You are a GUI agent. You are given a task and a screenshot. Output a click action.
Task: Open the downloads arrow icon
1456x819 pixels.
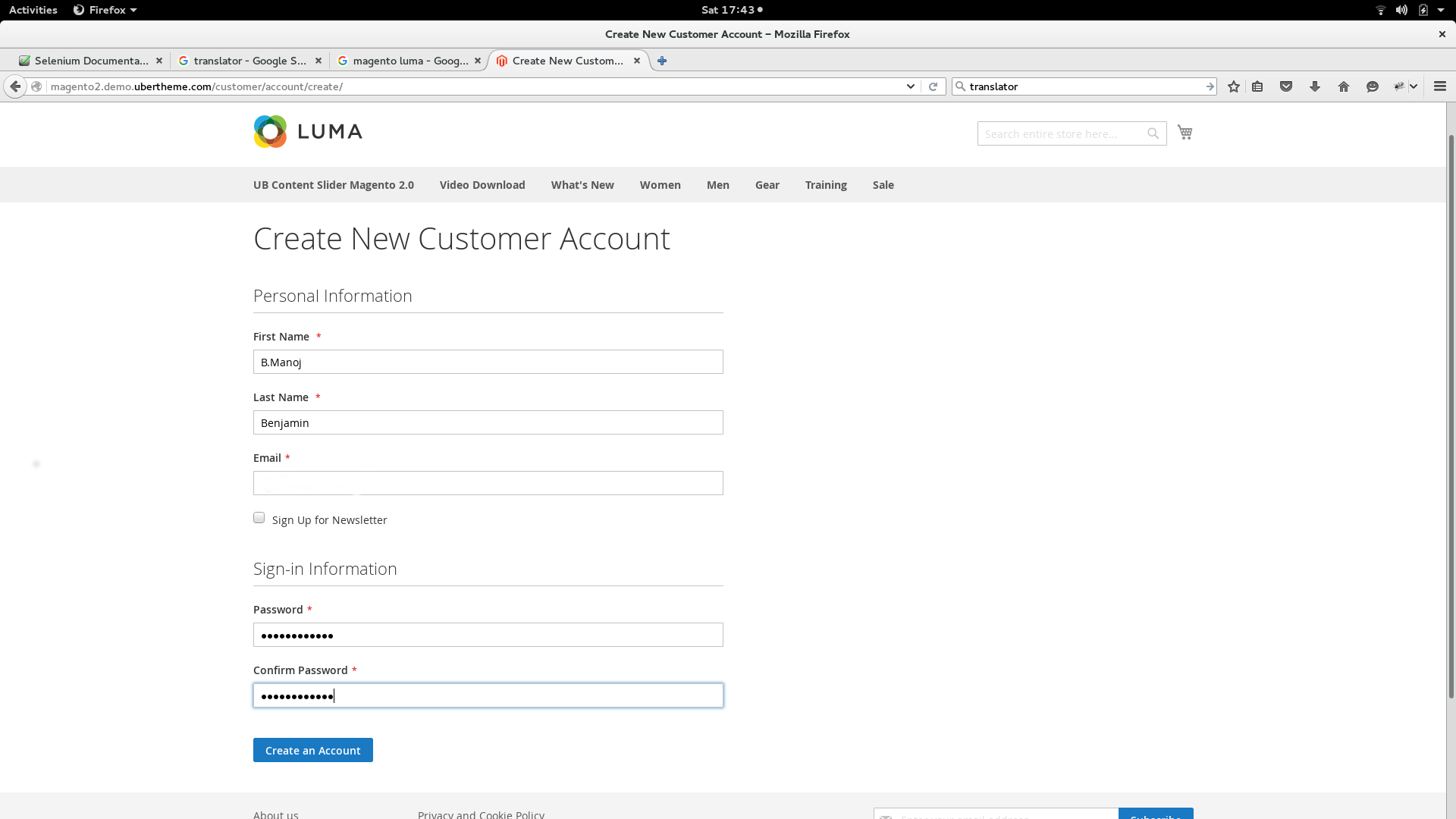click(x=1315, y=86)
